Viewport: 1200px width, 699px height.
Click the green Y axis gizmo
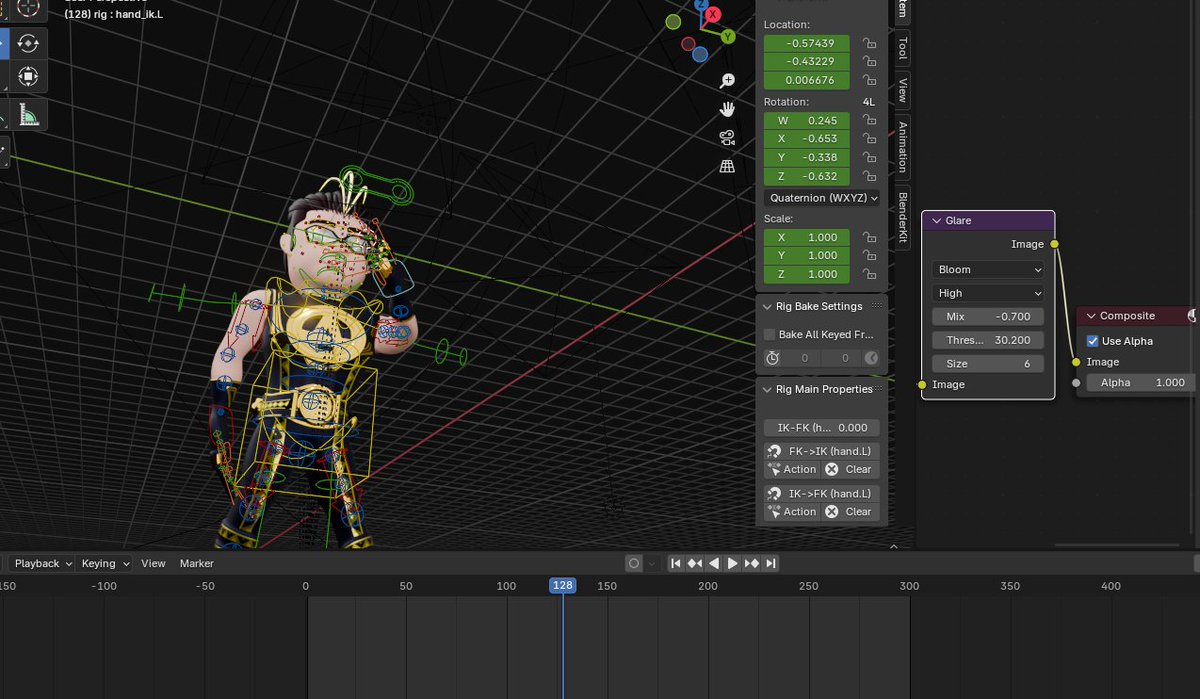coord(728,36)
